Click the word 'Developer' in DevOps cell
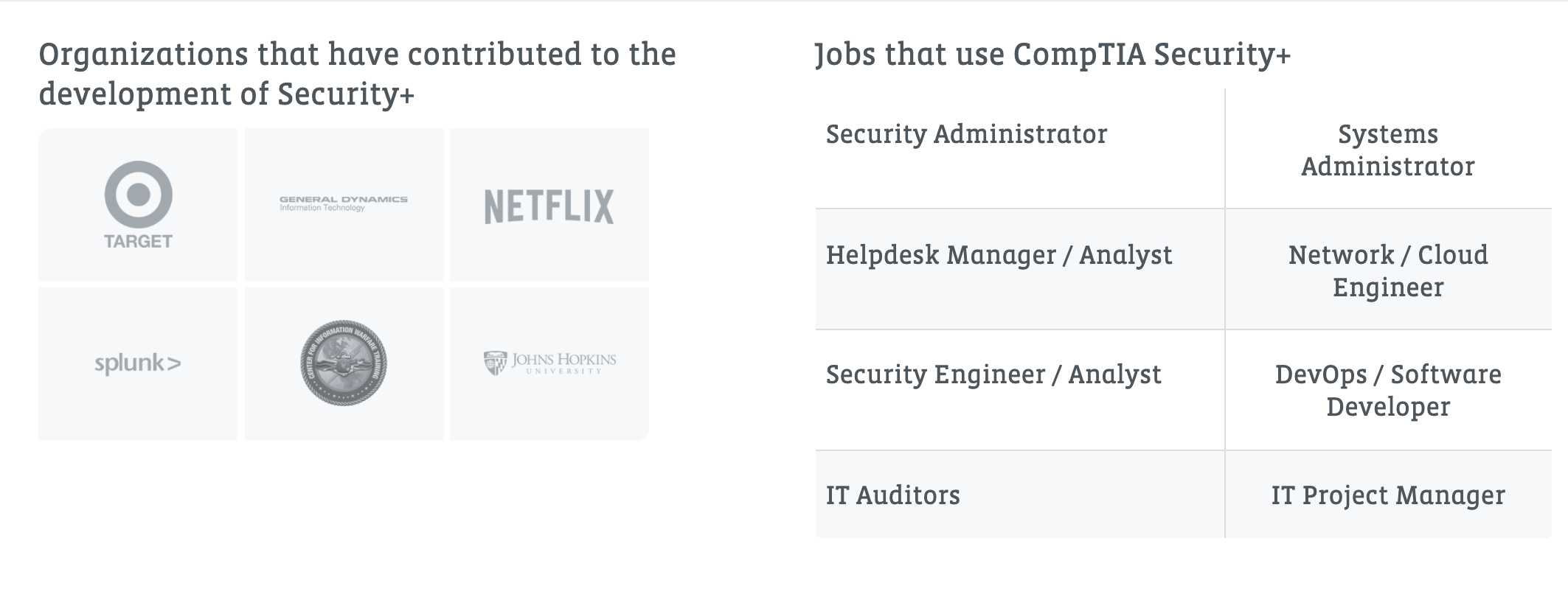The width and height of the screenshot is (1568, 600). (1387, 407)
